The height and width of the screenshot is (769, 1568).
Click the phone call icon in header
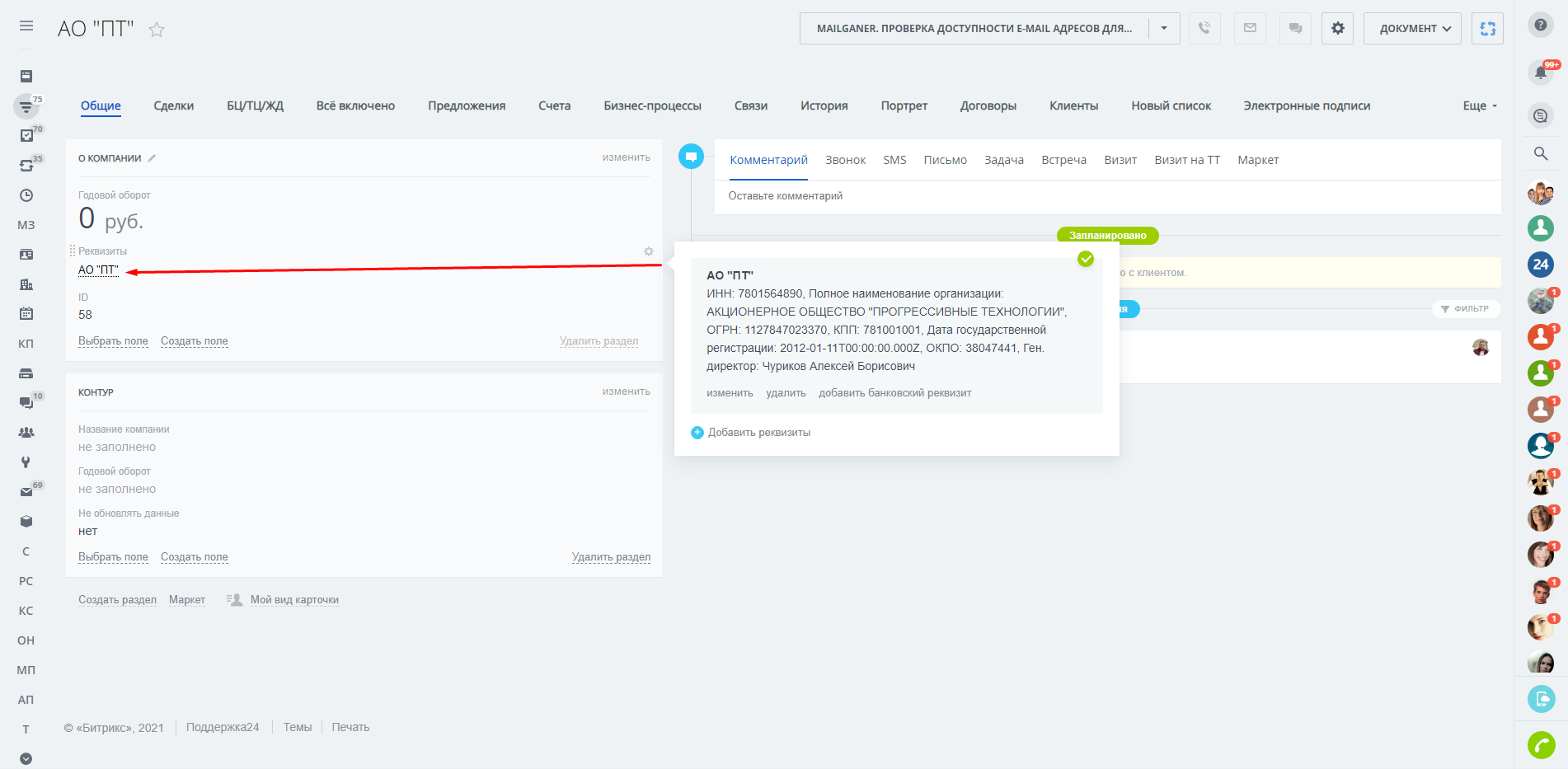click(x=1204, y=28)
